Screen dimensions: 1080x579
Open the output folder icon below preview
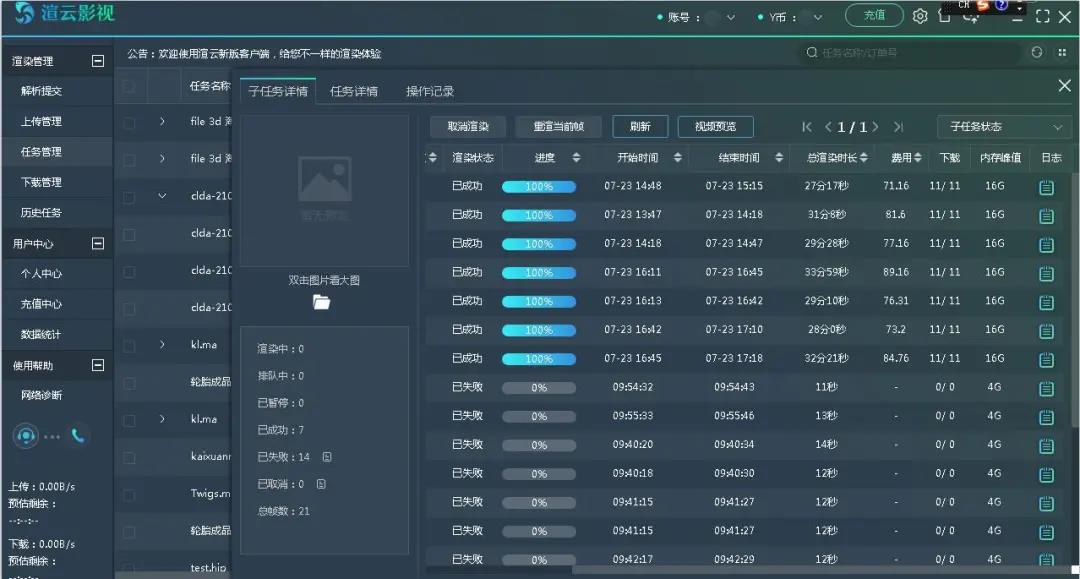(321, 302)
